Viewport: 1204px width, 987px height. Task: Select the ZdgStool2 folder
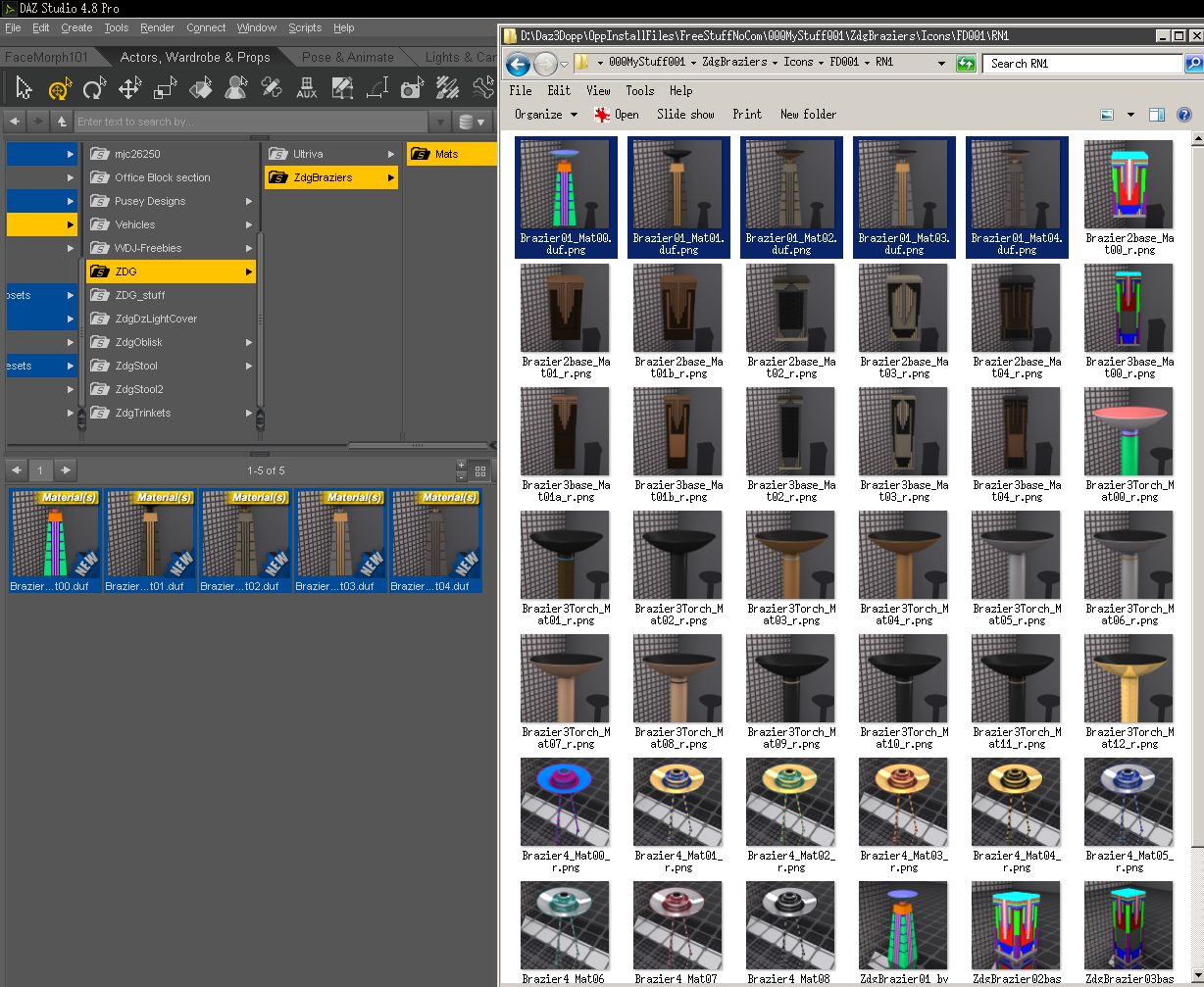pos(171,389)
